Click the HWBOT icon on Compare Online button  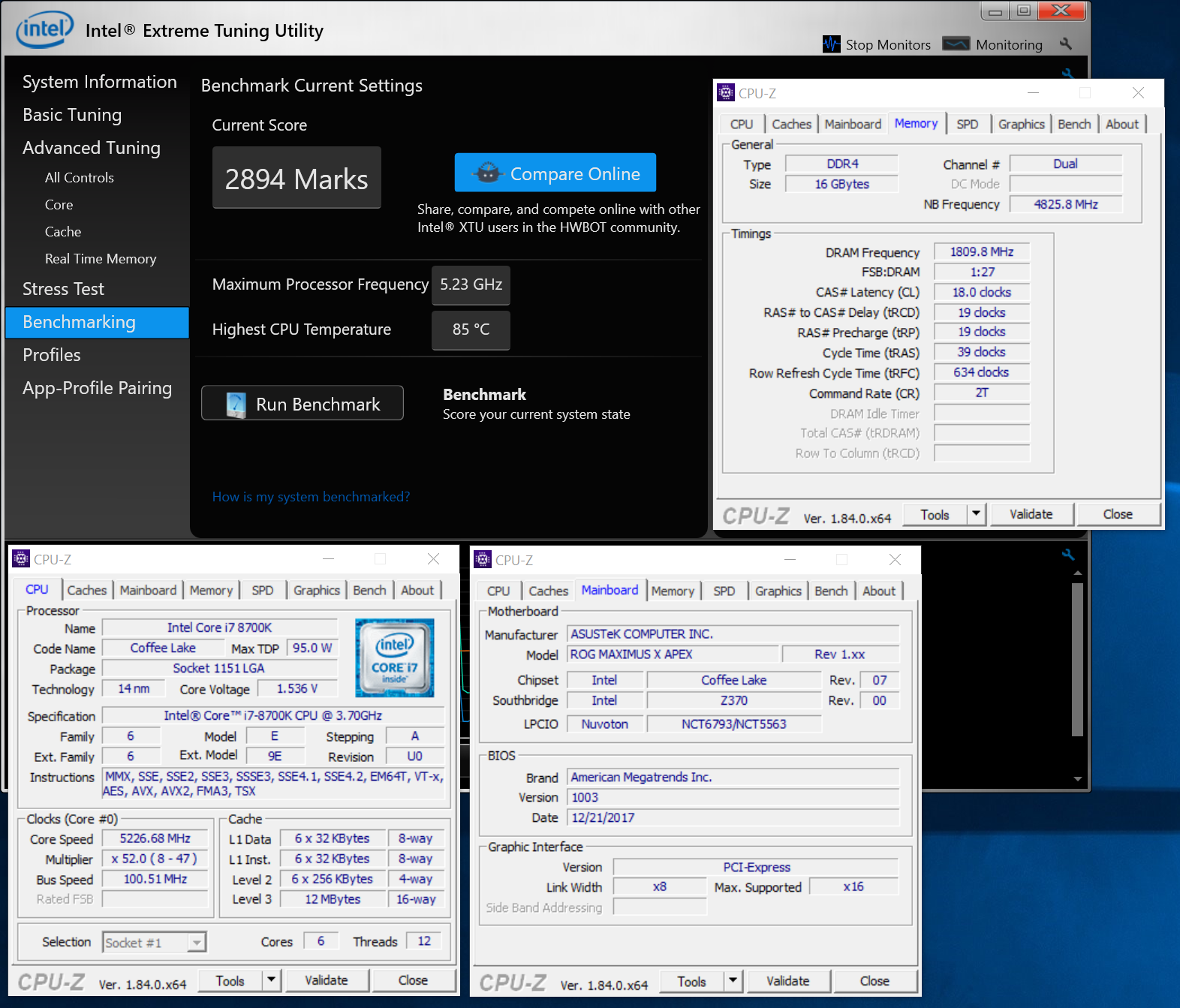(x=488, y=173)
